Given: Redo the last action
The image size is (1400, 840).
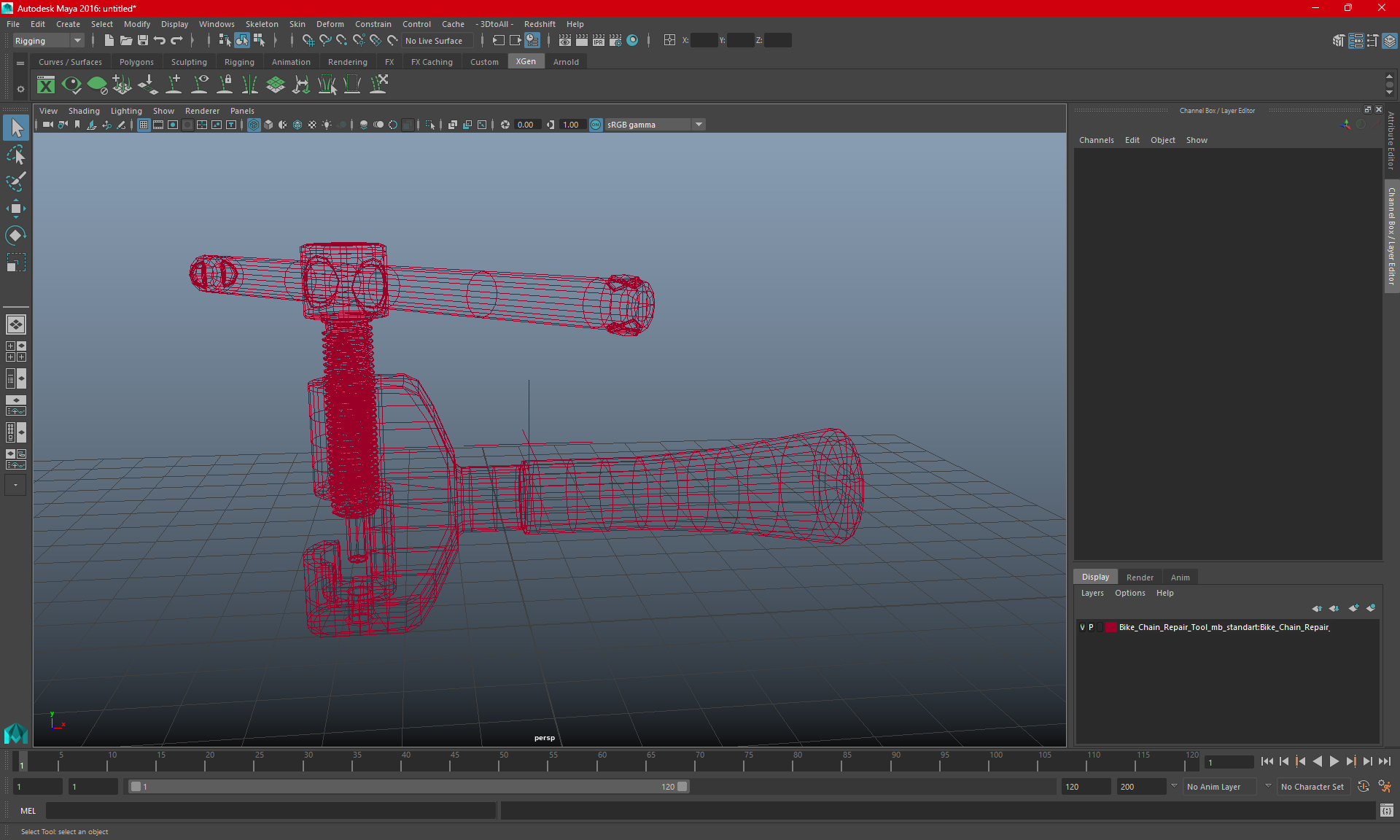Looking at the screenshot, I should 176,41.
